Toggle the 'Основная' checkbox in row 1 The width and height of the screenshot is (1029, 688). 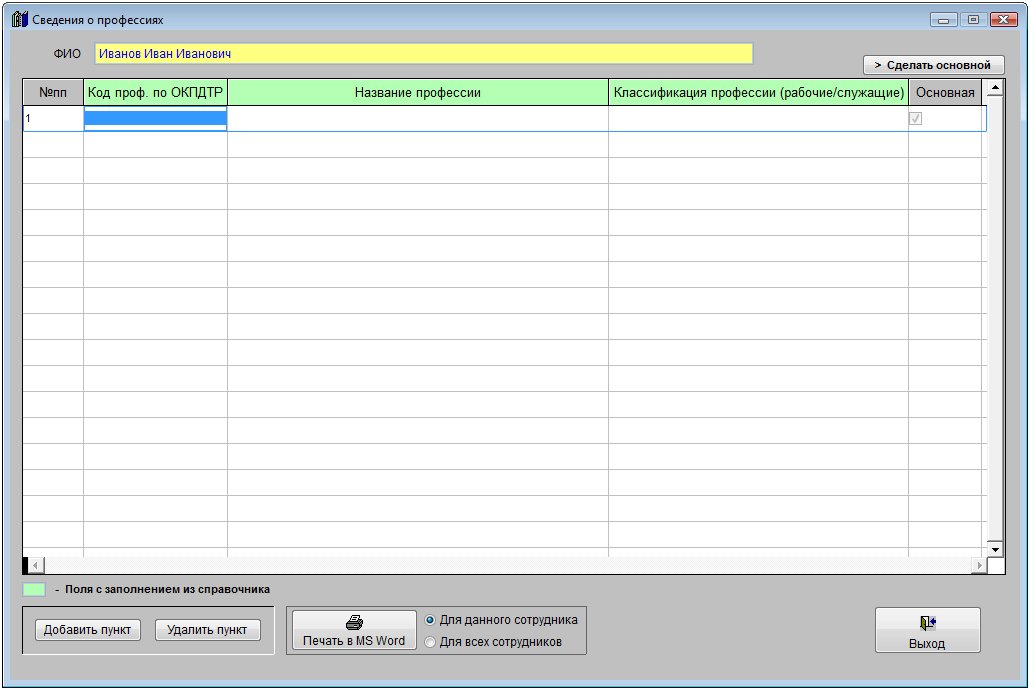click(915, 118)
